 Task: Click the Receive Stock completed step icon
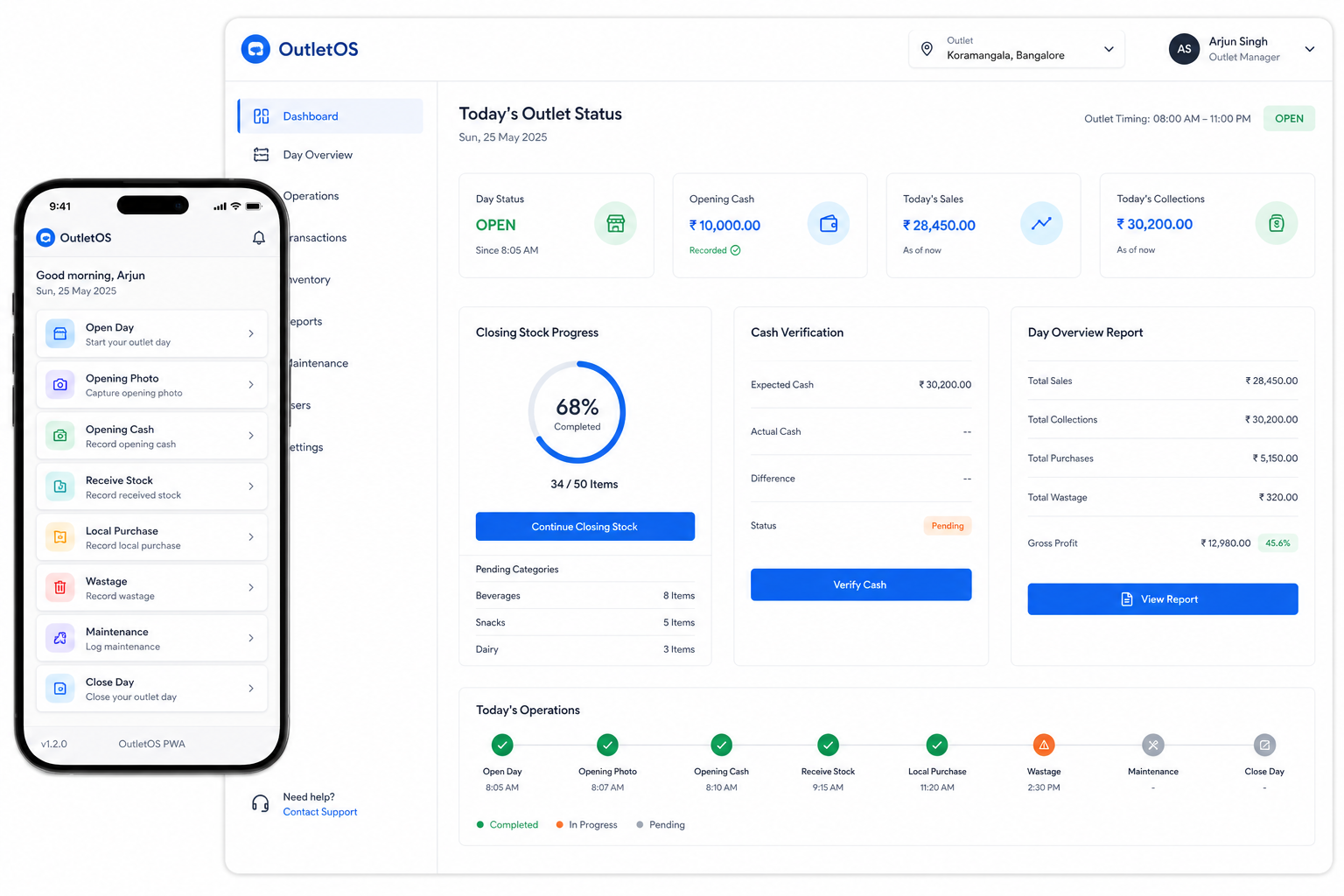point(828,745)
